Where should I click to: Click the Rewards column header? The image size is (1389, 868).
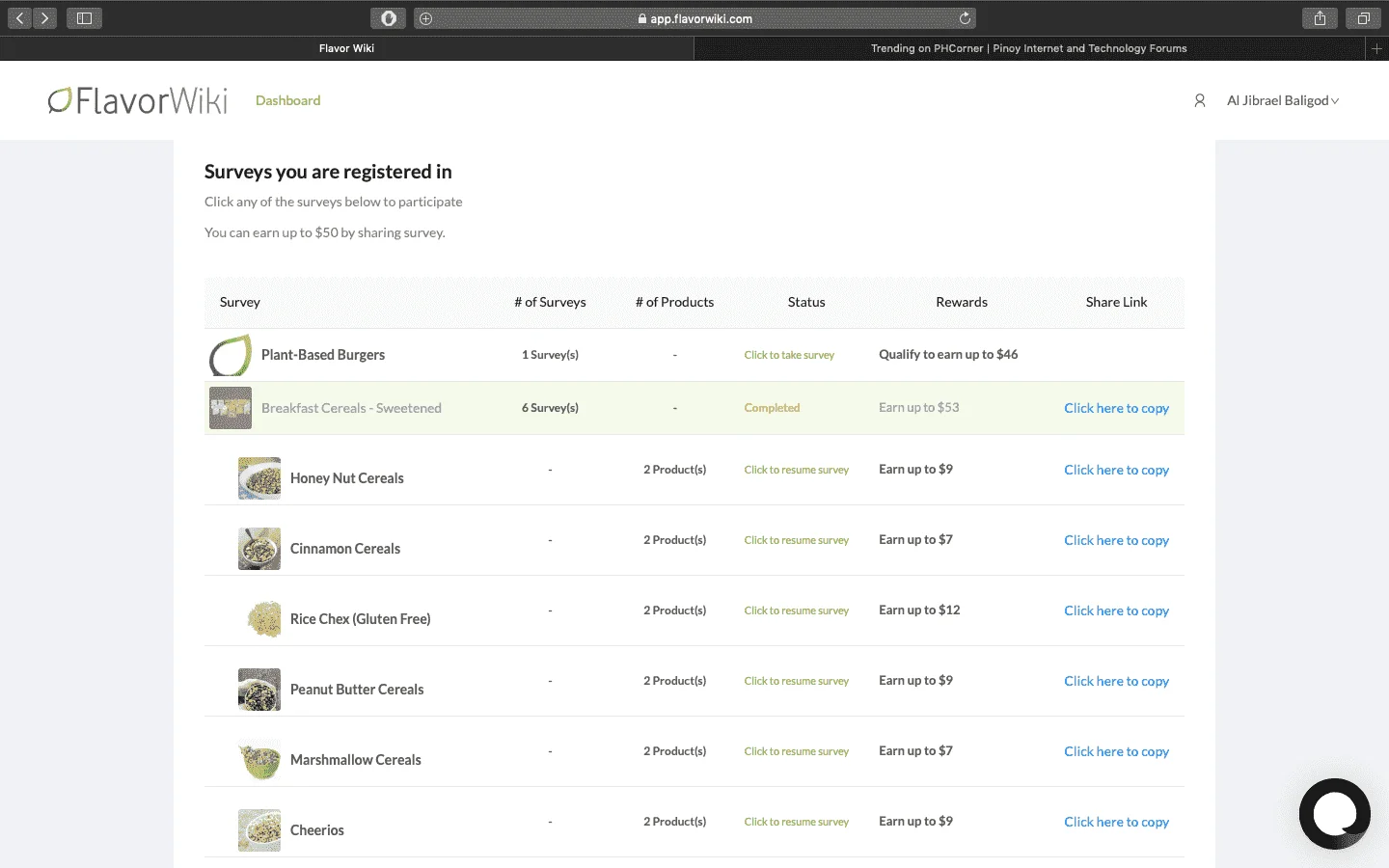pos(962,302)
